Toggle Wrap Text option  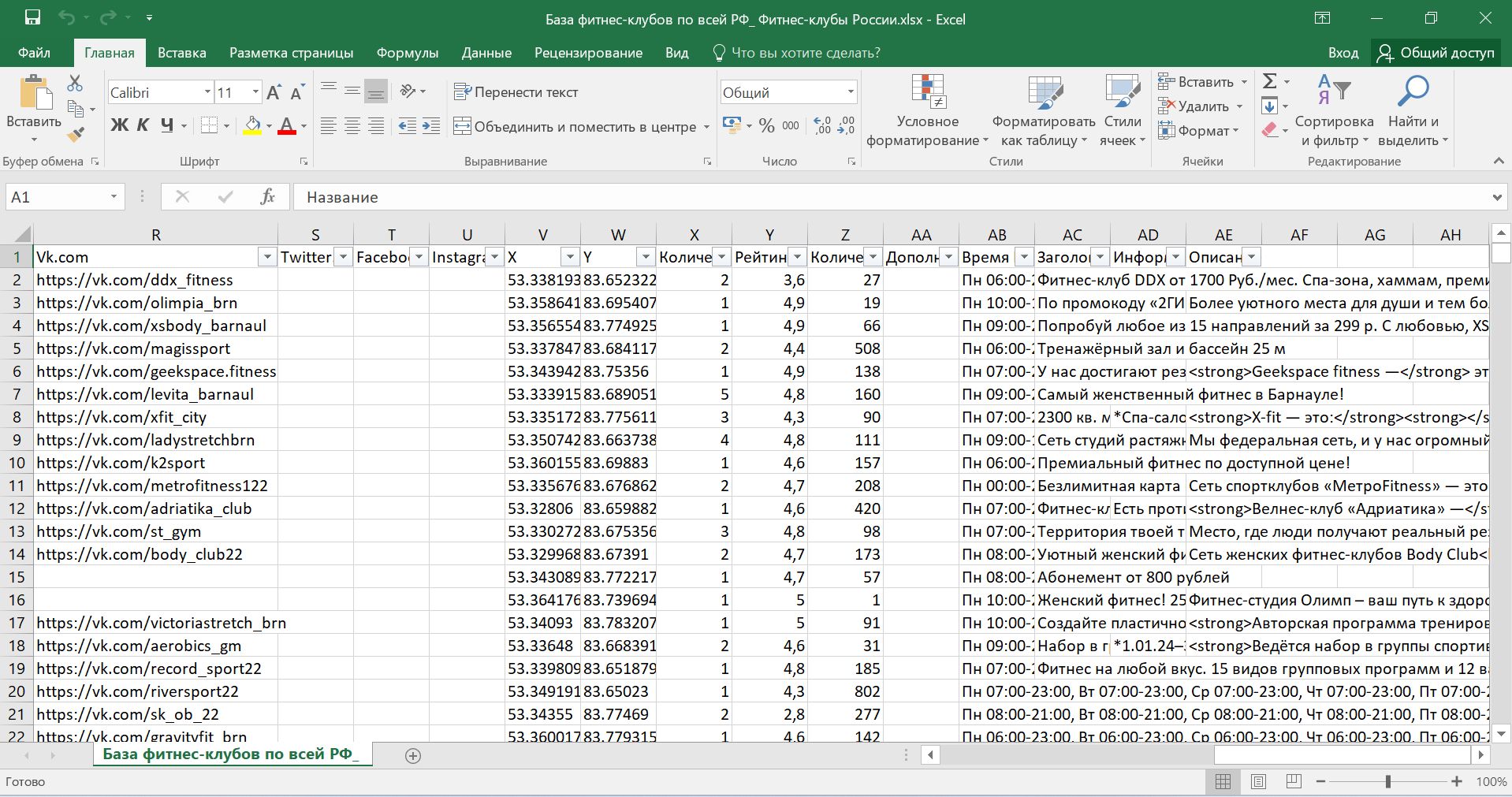(516, 92)
